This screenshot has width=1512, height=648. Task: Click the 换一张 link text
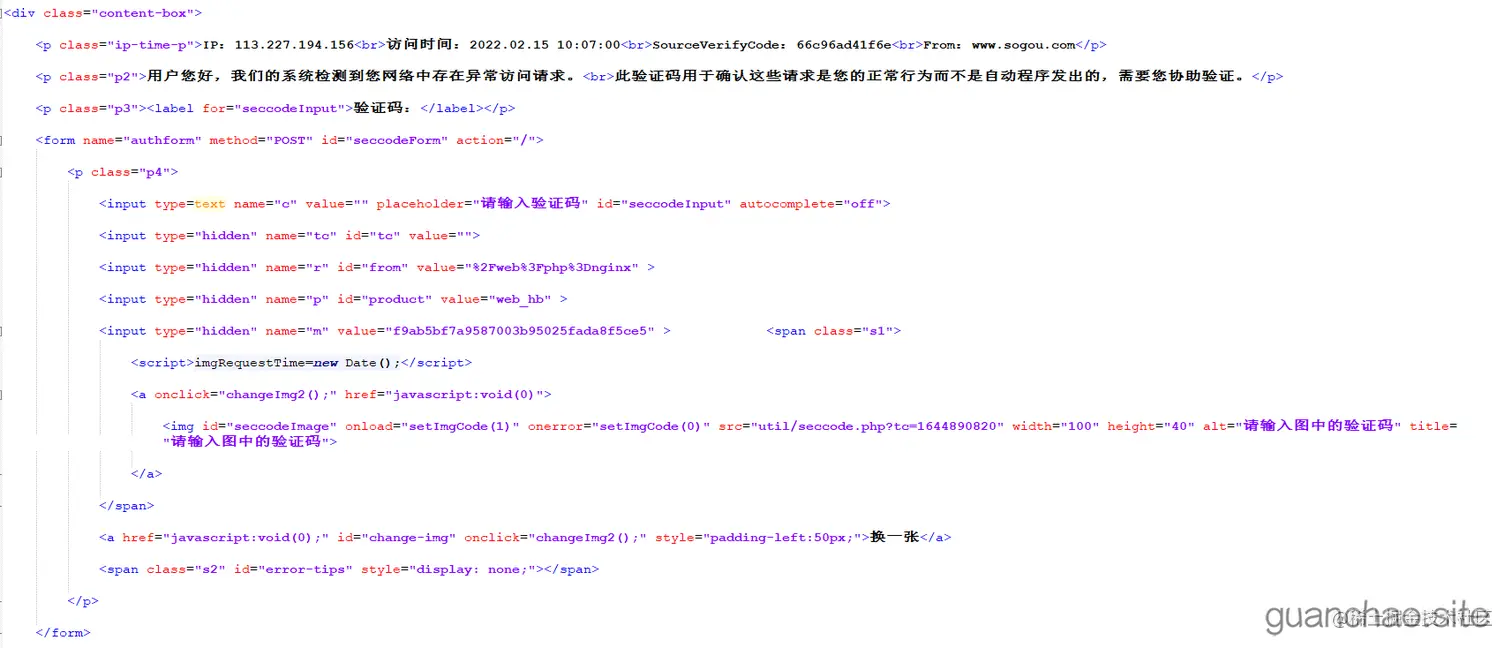(x=895, y=538)
